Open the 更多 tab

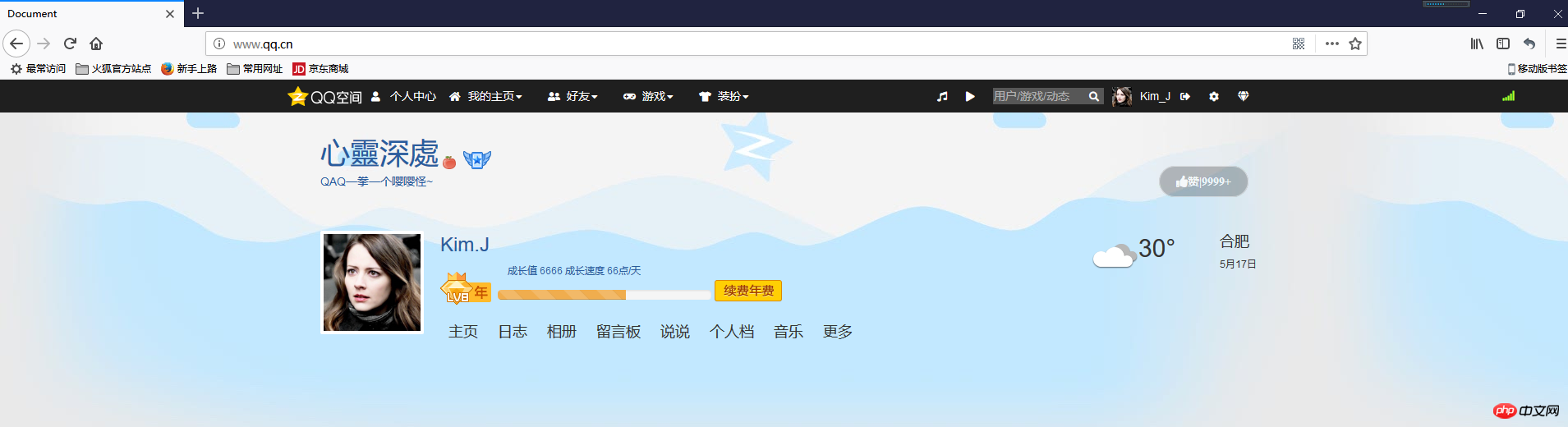(838, 332)
